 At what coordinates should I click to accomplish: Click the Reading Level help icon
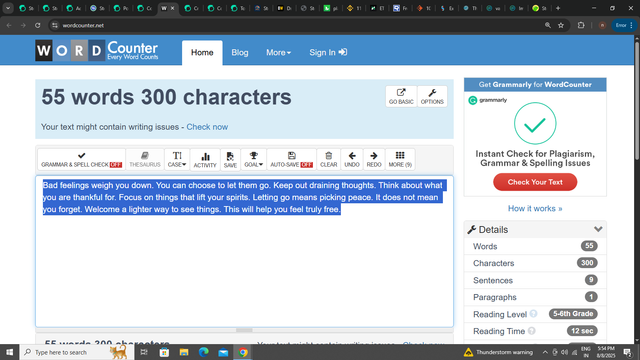[533, 314]
